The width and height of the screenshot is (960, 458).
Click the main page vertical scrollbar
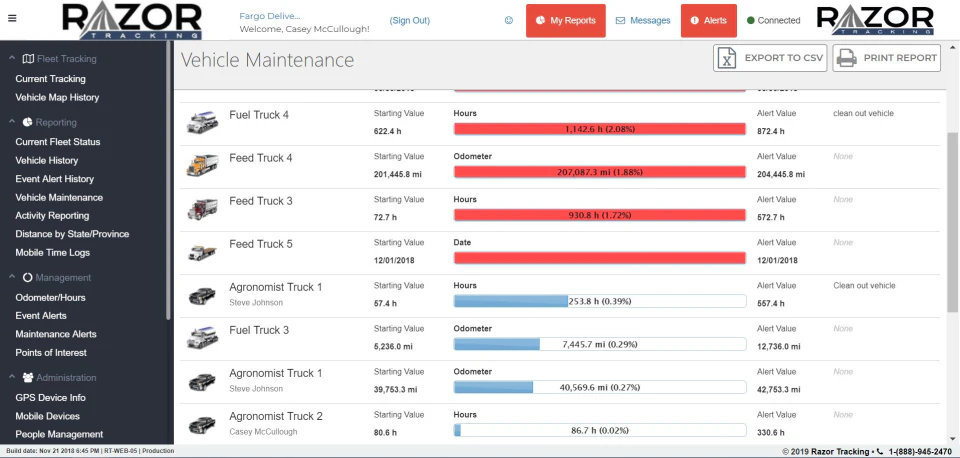pos(952,250)
